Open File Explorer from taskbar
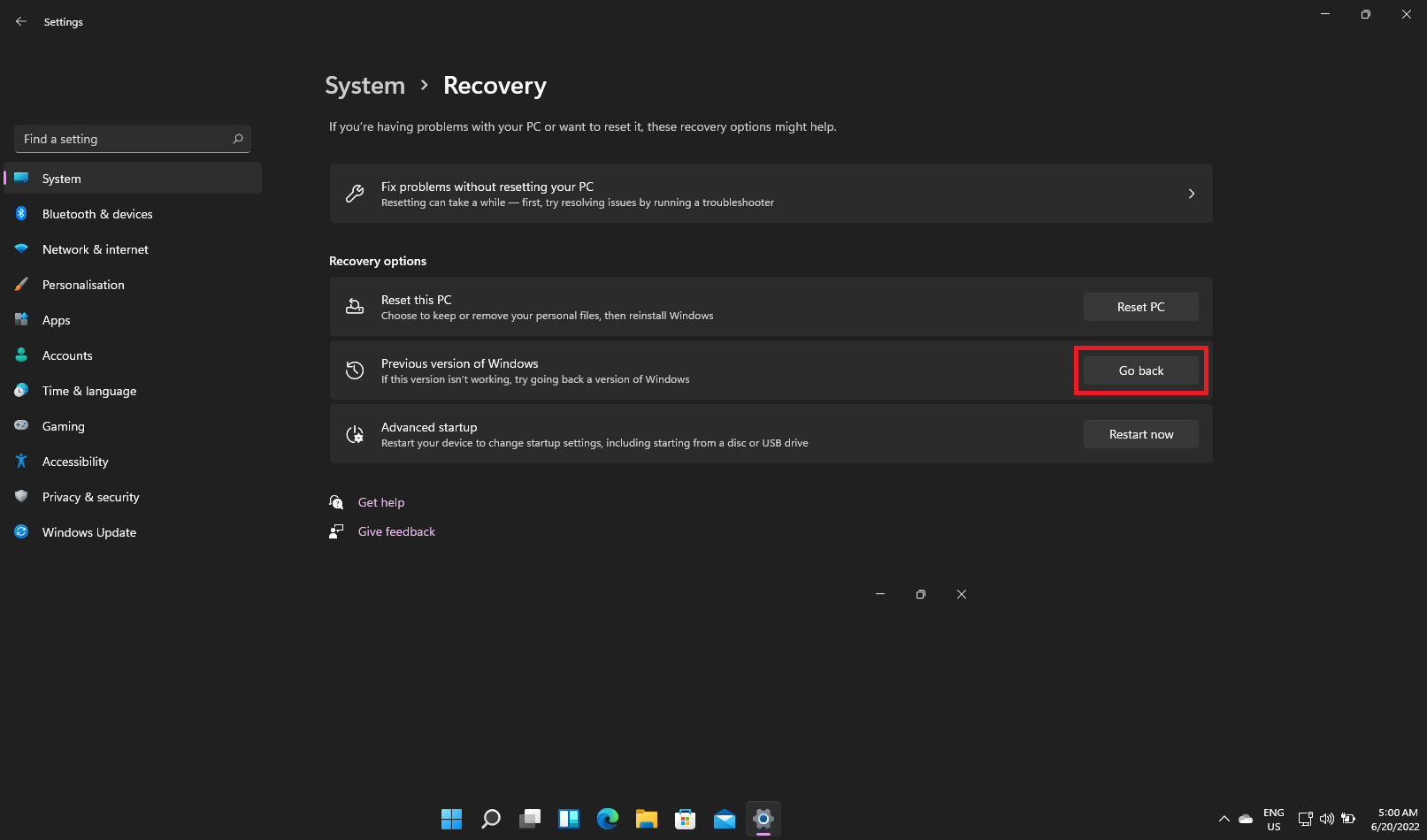The image size is (1427, 840). [647, 819]
